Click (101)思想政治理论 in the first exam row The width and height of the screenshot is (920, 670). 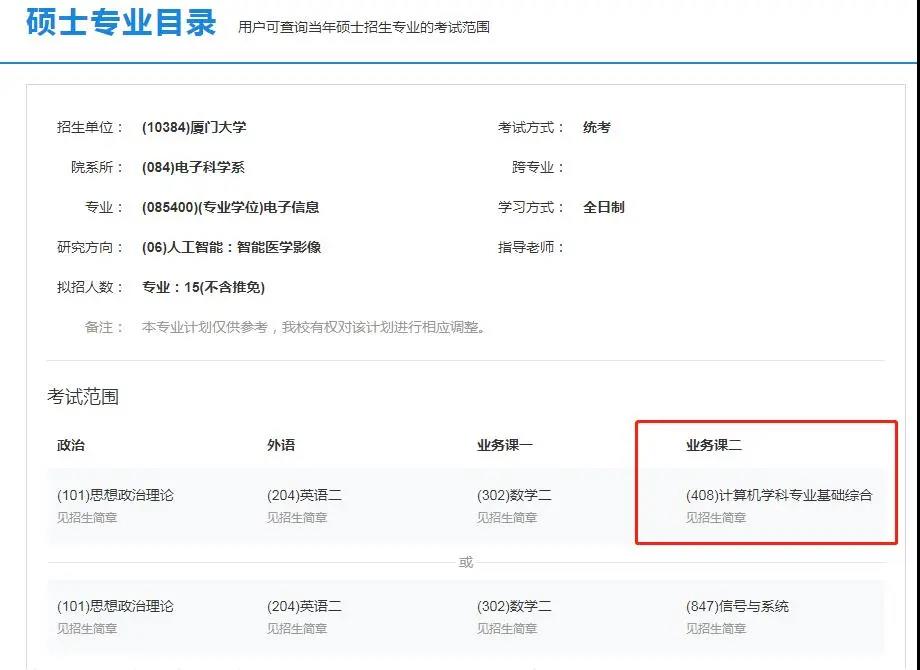pyautogui.click(x=115, y=495)
